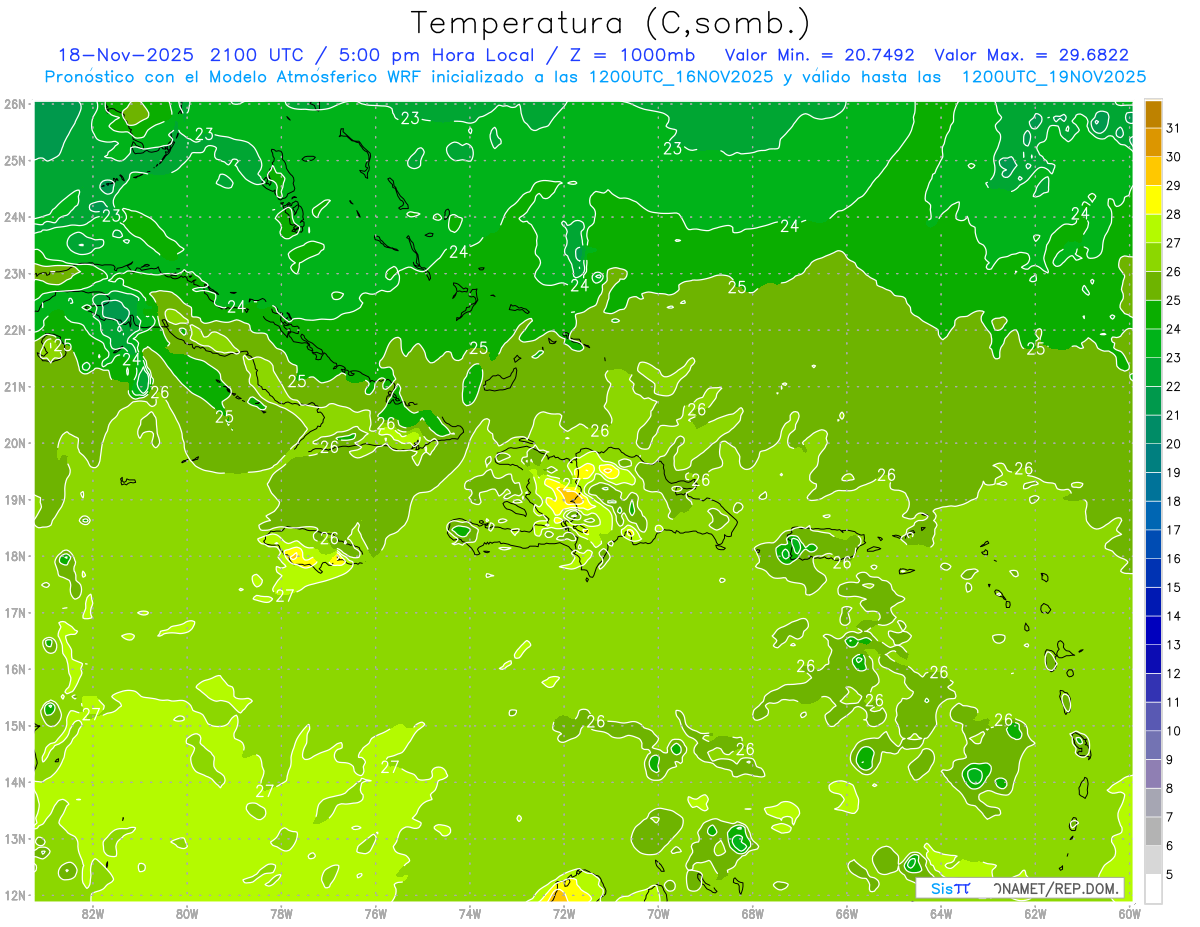The image size is (1200, 927).
Task: Click the "78W" longitude axis label
Action: coord(281,912)
